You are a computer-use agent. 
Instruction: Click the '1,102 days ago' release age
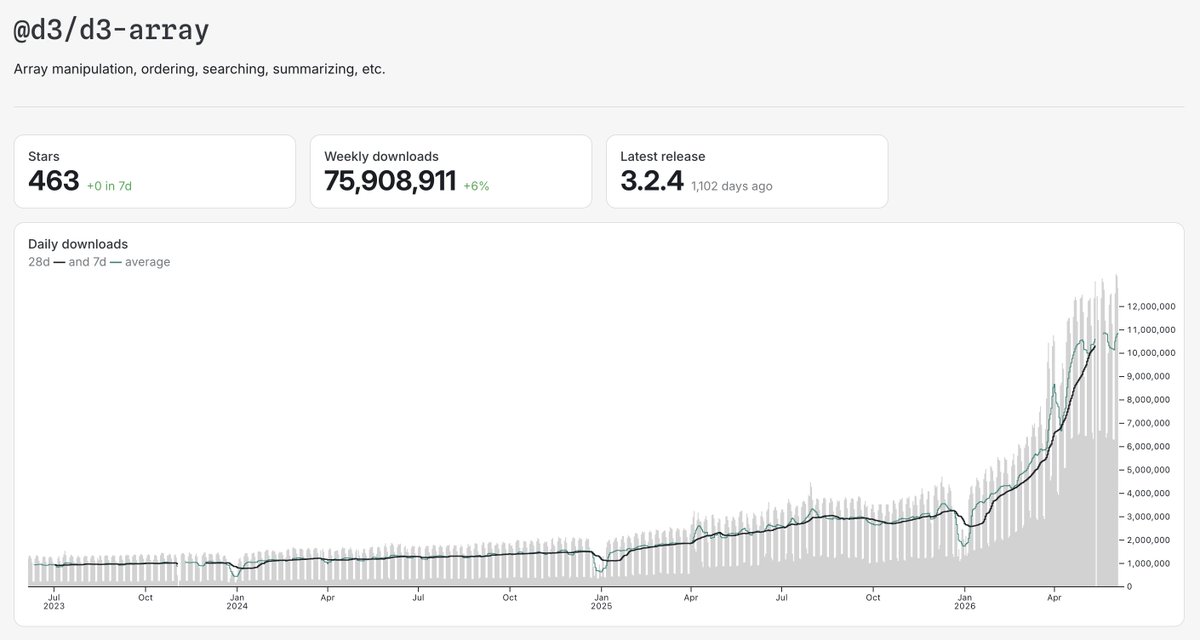click(x=731, y=186)
